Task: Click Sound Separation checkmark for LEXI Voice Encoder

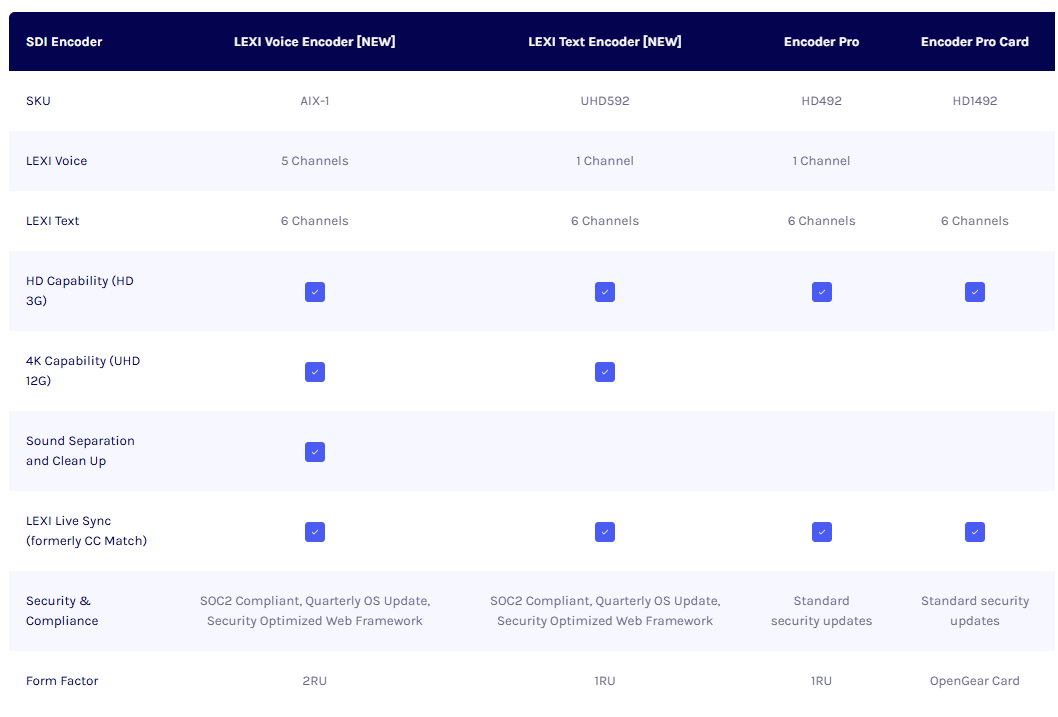Action: point(314,452)
